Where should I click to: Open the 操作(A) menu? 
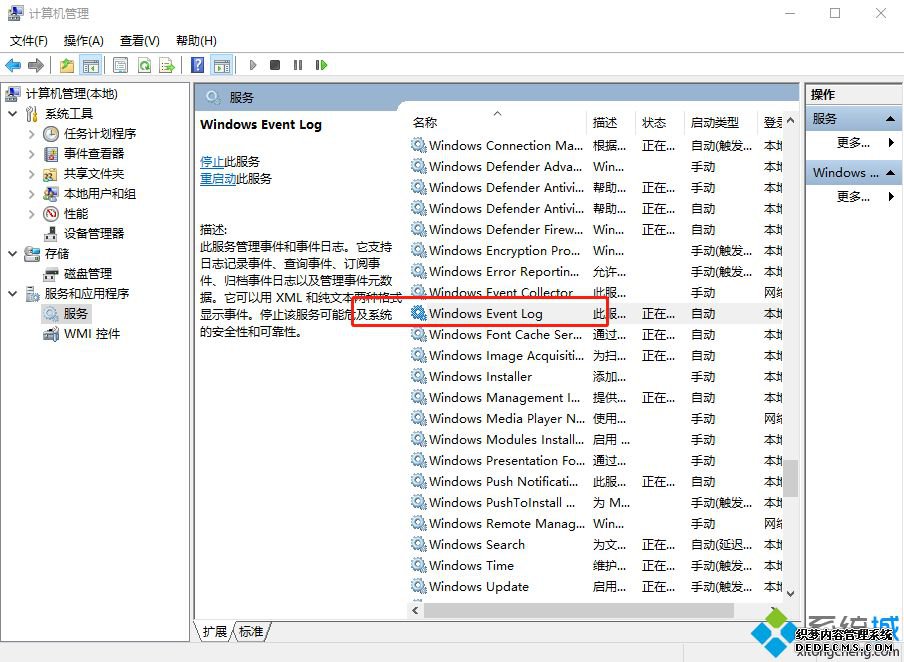(x=84, y=41)
